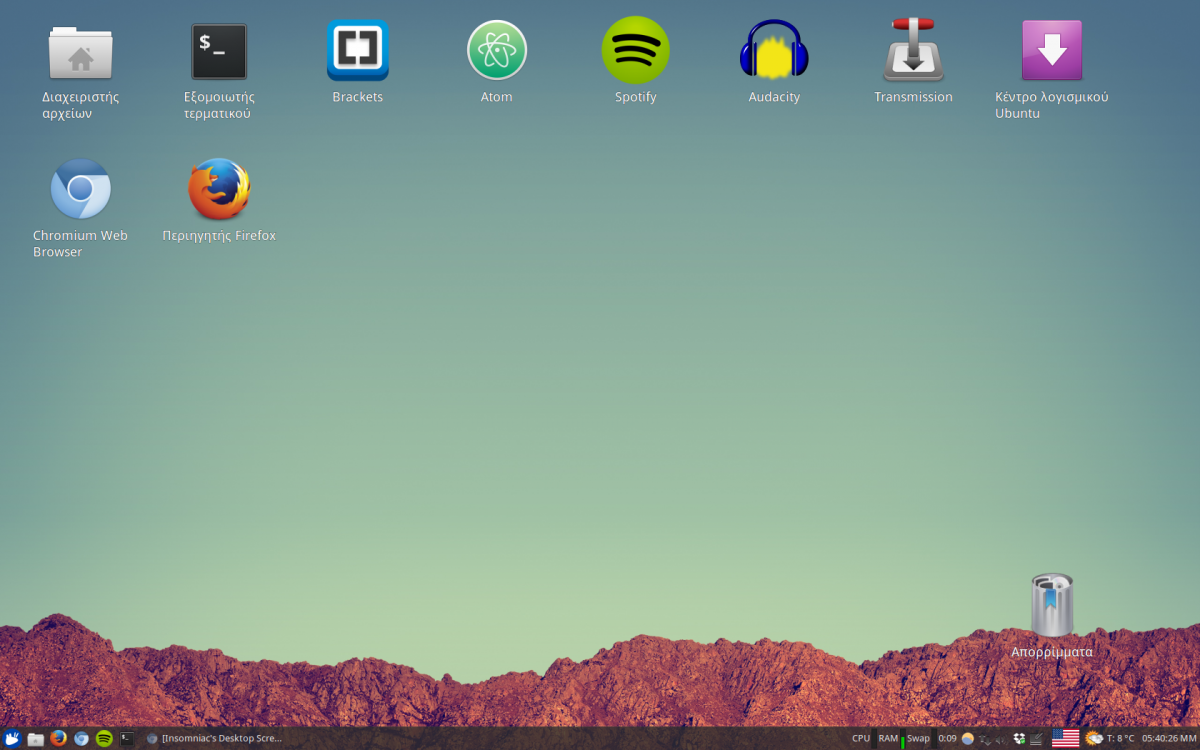This screenshot has height=750, width=1200.
Task: Open Spotify from the desktop
Action: pos(636,50)
